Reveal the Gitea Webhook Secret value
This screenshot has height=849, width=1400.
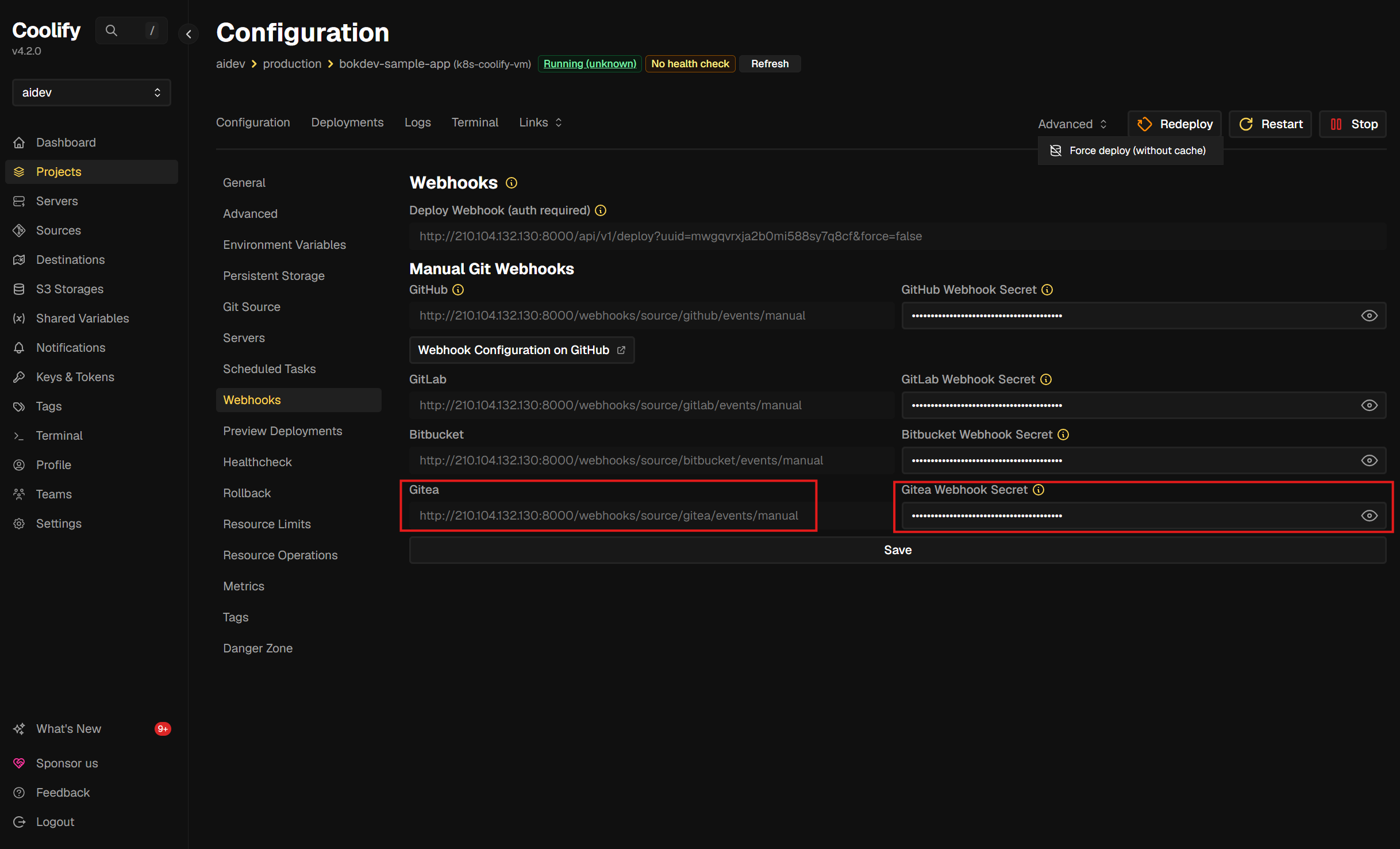(x=1369, y=516)
